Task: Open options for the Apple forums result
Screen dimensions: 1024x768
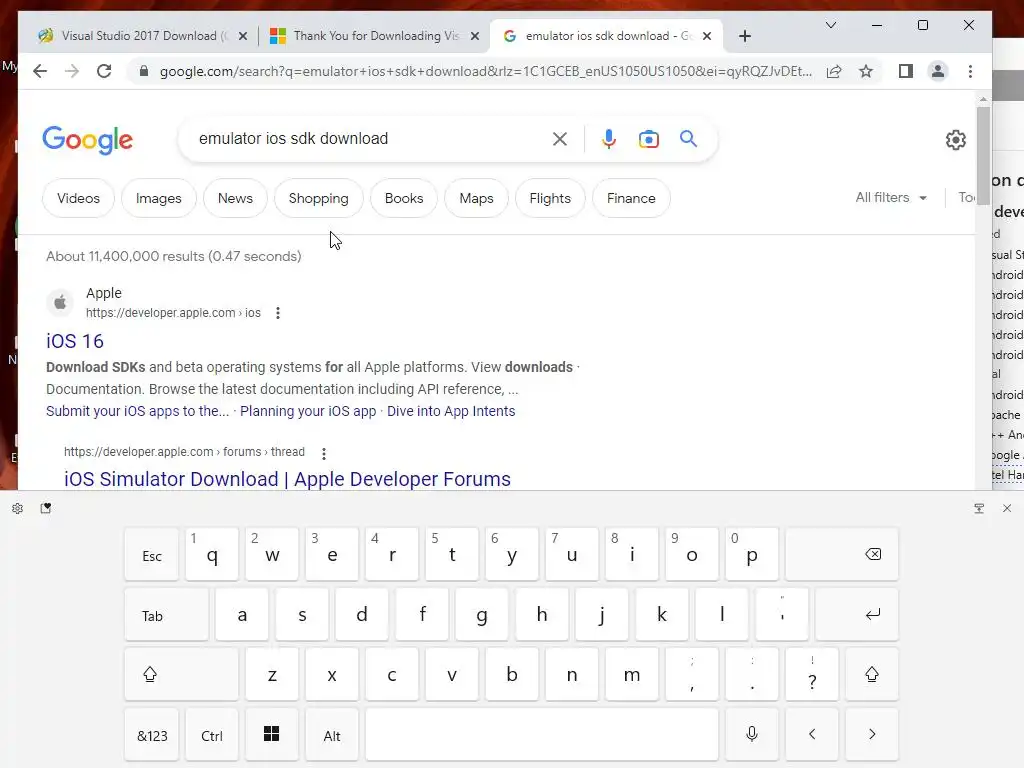Action: (324, 453)
